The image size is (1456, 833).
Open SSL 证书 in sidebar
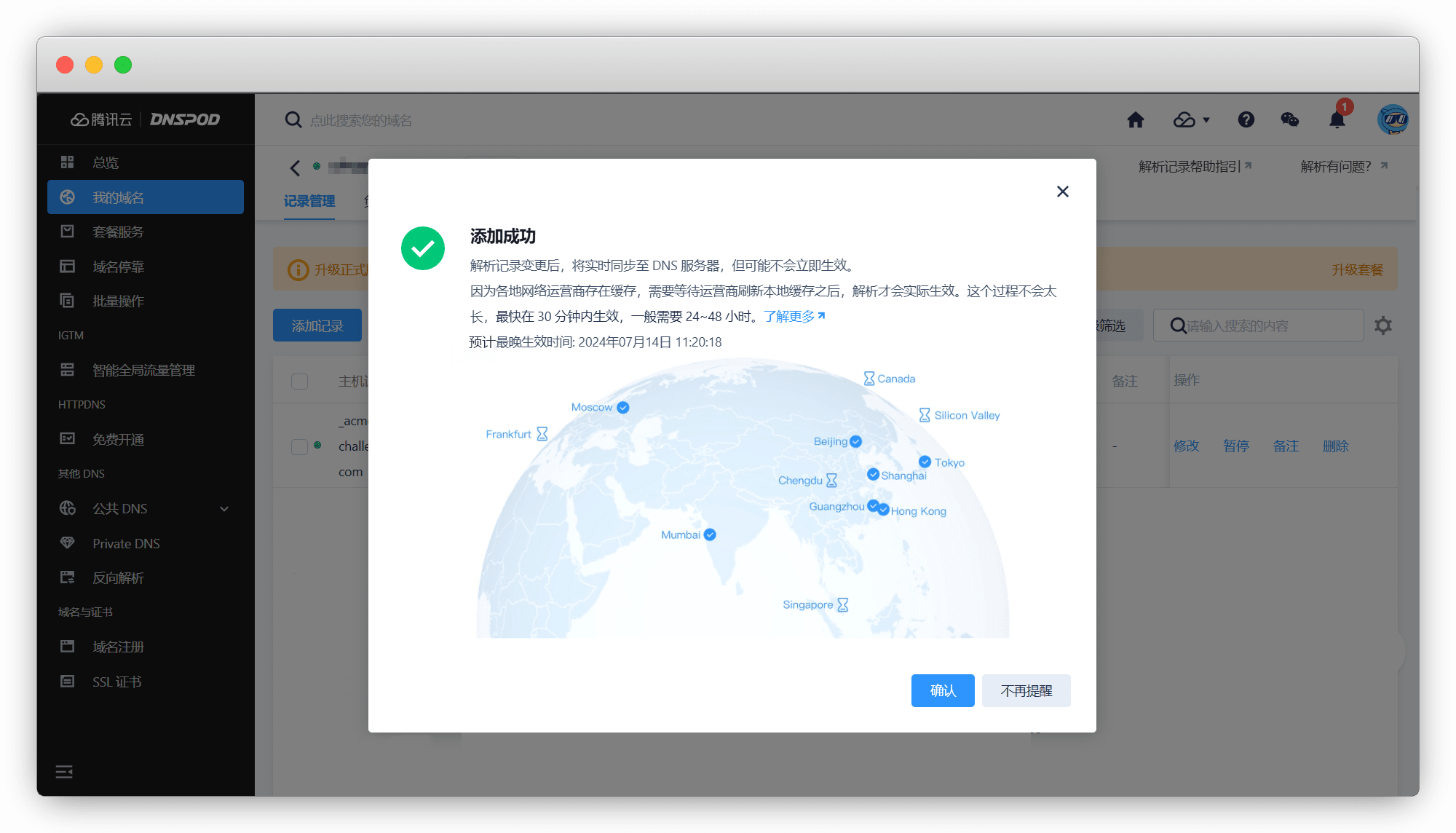point(116,682)
